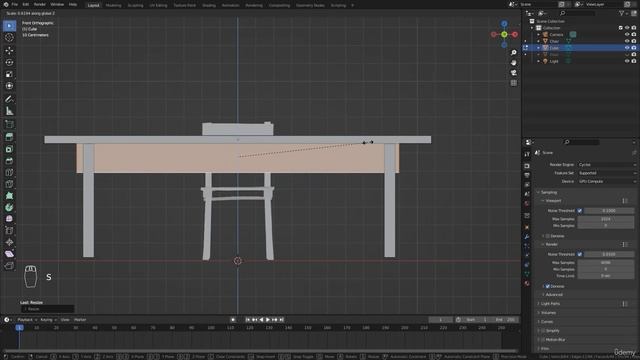This screenshot has height=360, width=640.
Task: Toggle Collection visibility eye icon
Action: [627, 28]
